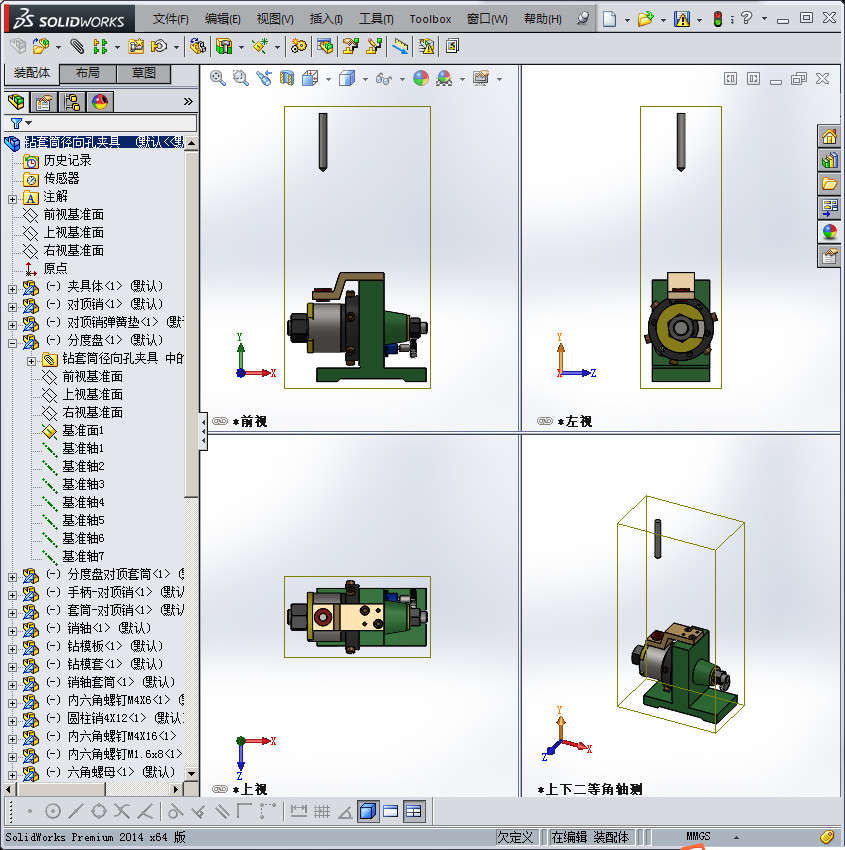Click the Linear Component Pattern icon
This screenshot has width=845, height=850.
pyautogui.click(x=100, y=47)
